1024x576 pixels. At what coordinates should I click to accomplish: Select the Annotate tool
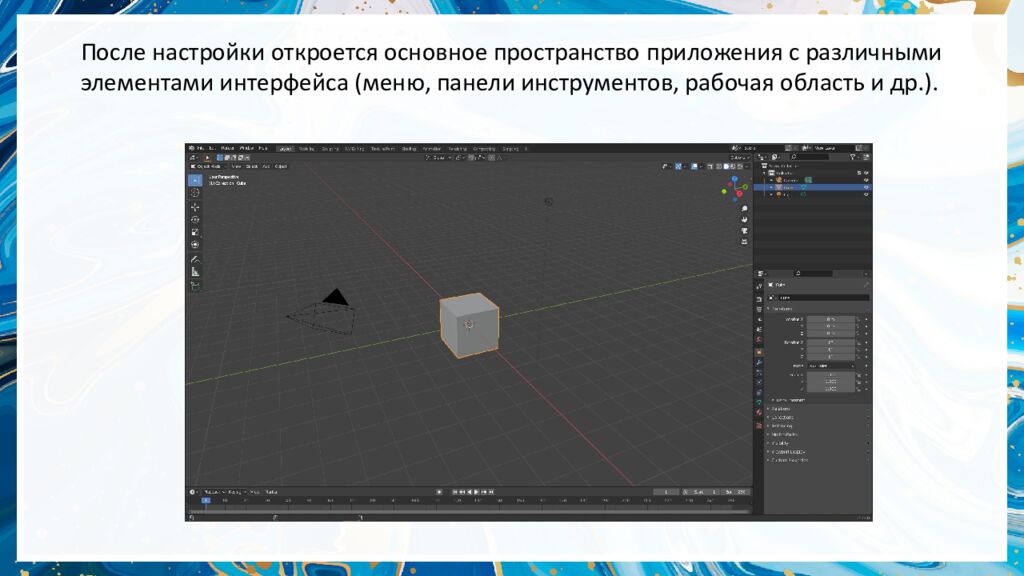tap(195, 259)
